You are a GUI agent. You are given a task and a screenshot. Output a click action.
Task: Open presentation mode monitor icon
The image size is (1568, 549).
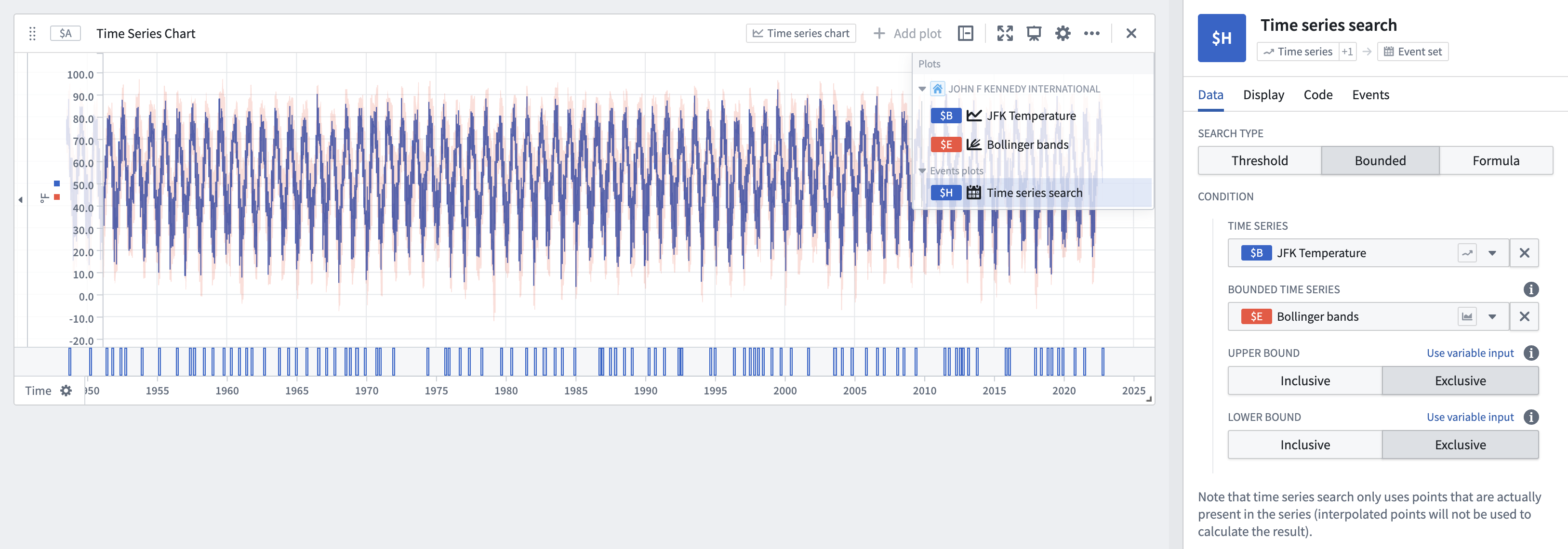pos(1034,34)
